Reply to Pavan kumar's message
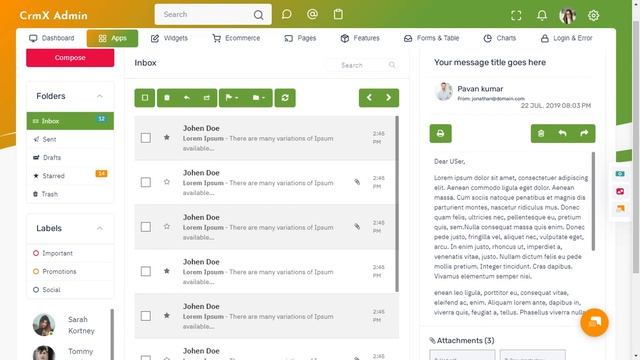This screenshot has height=360, width=640. (562, 133)
